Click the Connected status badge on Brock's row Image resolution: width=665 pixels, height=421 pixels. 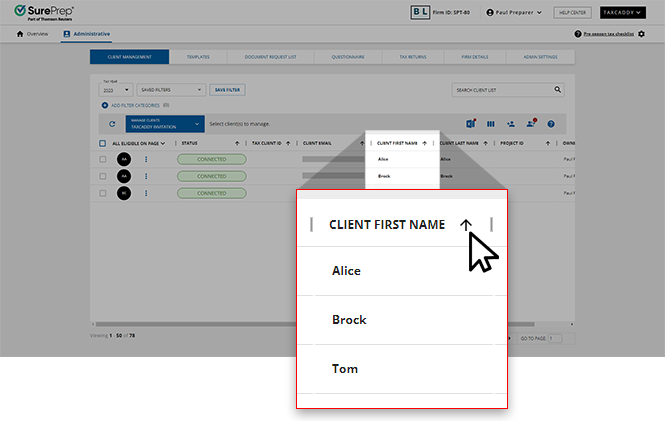point(212,176)
